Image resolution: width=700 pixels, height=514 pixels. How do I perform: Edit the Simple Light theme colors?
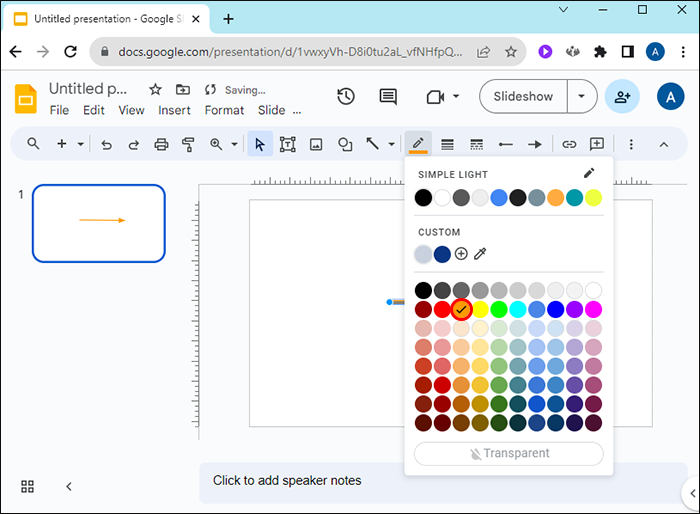click(590, 174)
